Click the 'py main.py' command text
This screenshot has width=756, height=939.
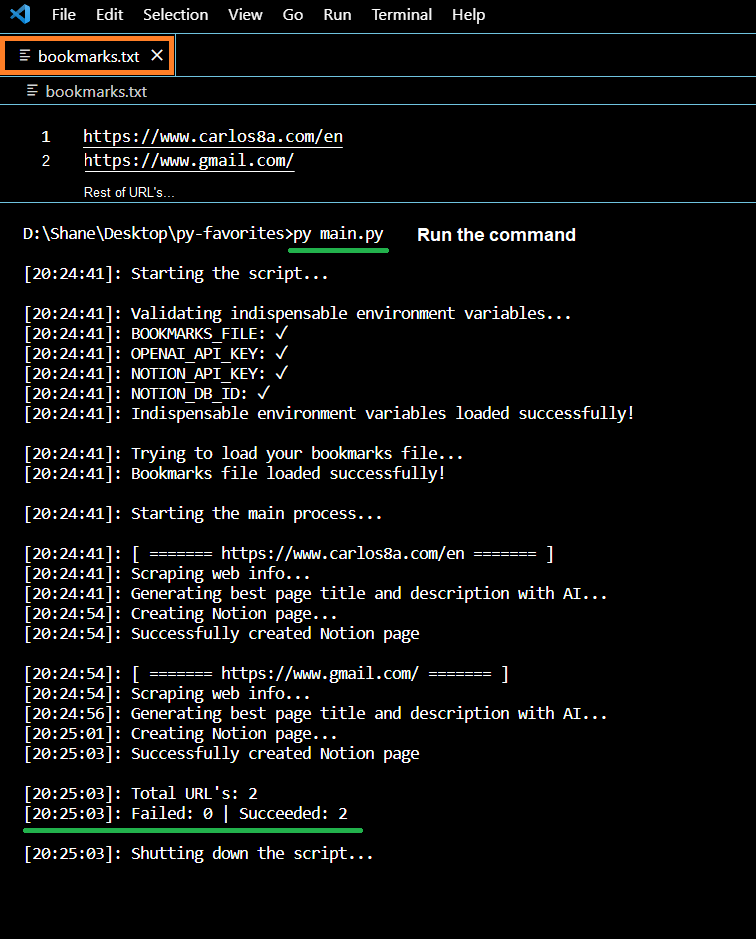(x=338, y=234)
